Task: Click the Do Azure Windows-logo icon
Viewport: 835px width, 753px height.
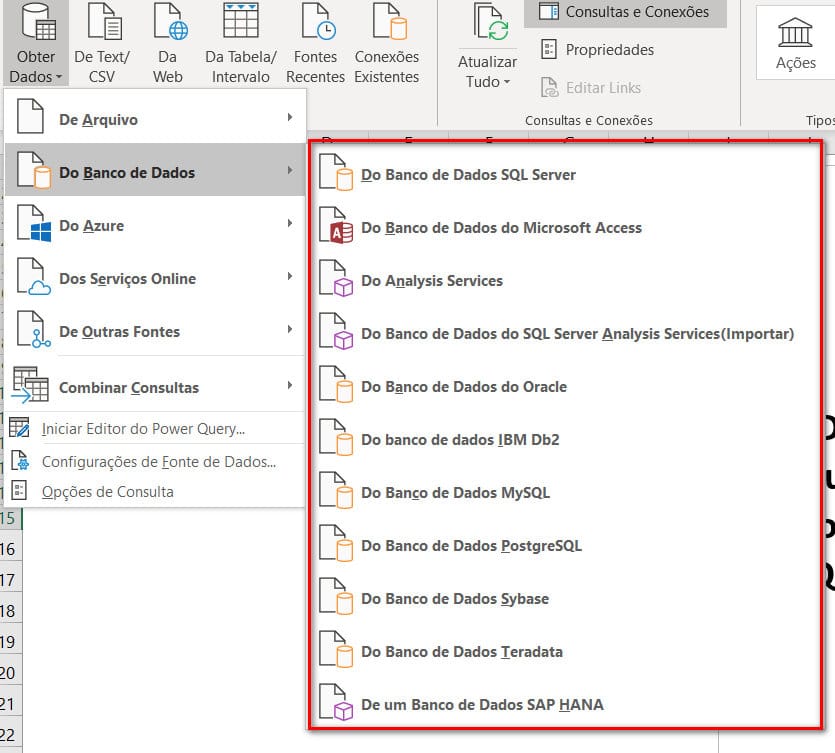Action: tap(34, 223)
